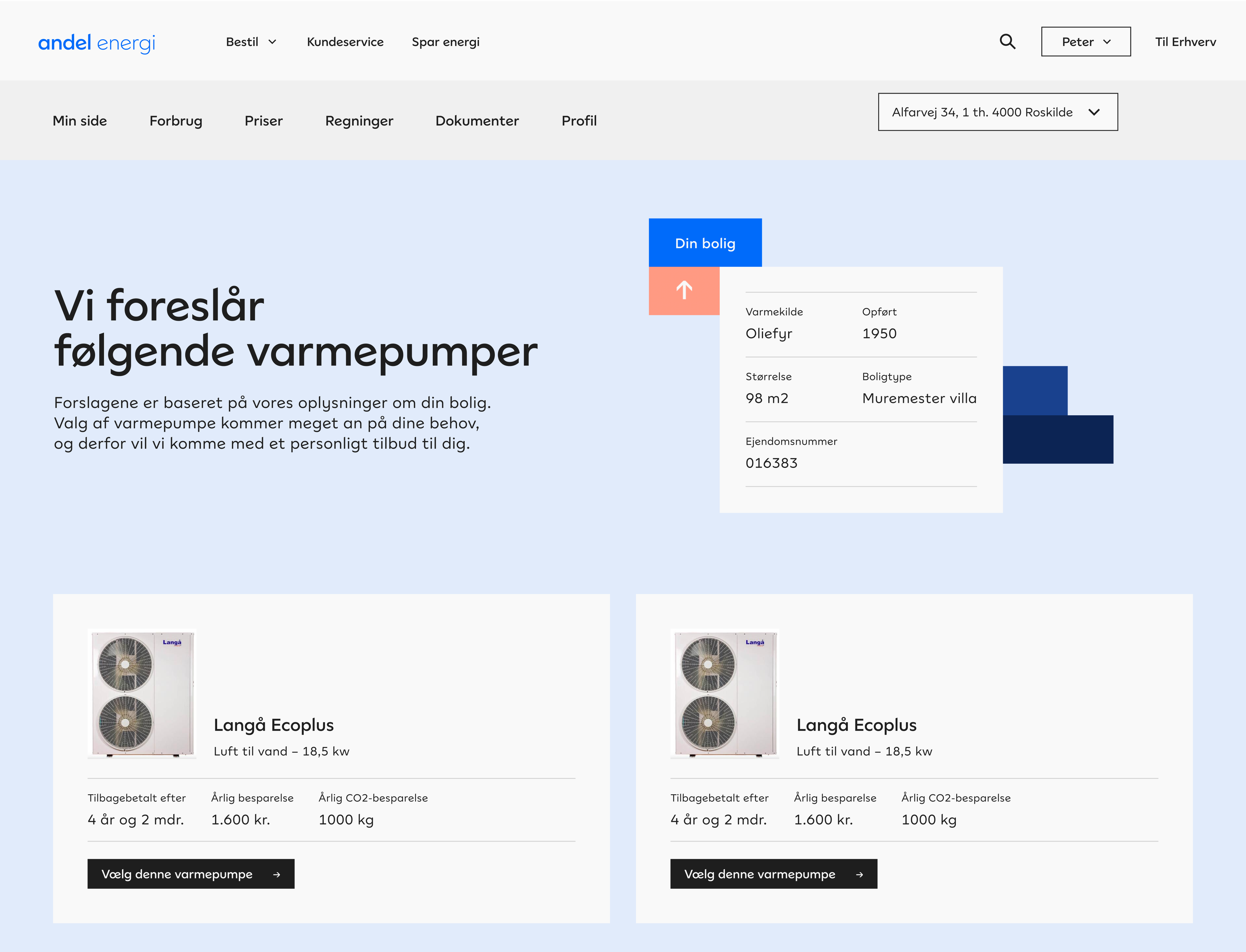Open the Alfarvej 34 address selector
Image resolution: width=1246 pixels, height=952 pixels.
998,112
